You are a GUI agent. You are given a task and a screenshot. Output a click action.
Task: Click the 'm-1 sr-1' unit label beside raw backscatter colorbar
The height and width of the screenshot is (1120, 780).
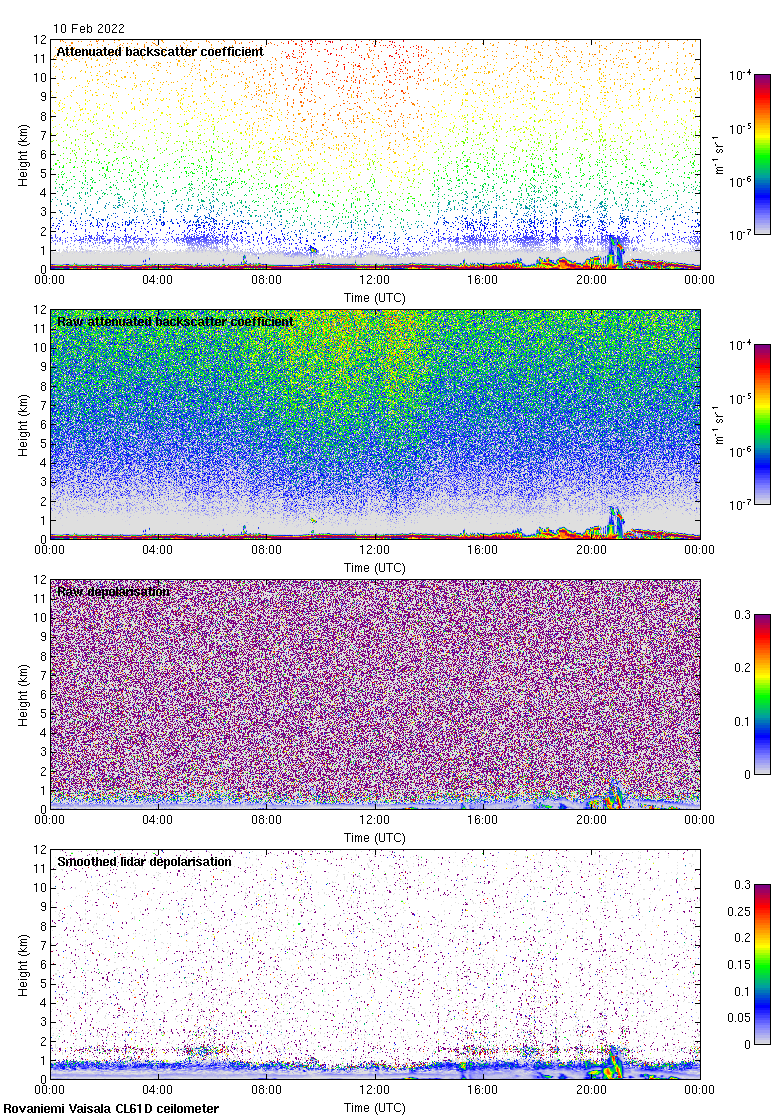click(x=718, y=424)
